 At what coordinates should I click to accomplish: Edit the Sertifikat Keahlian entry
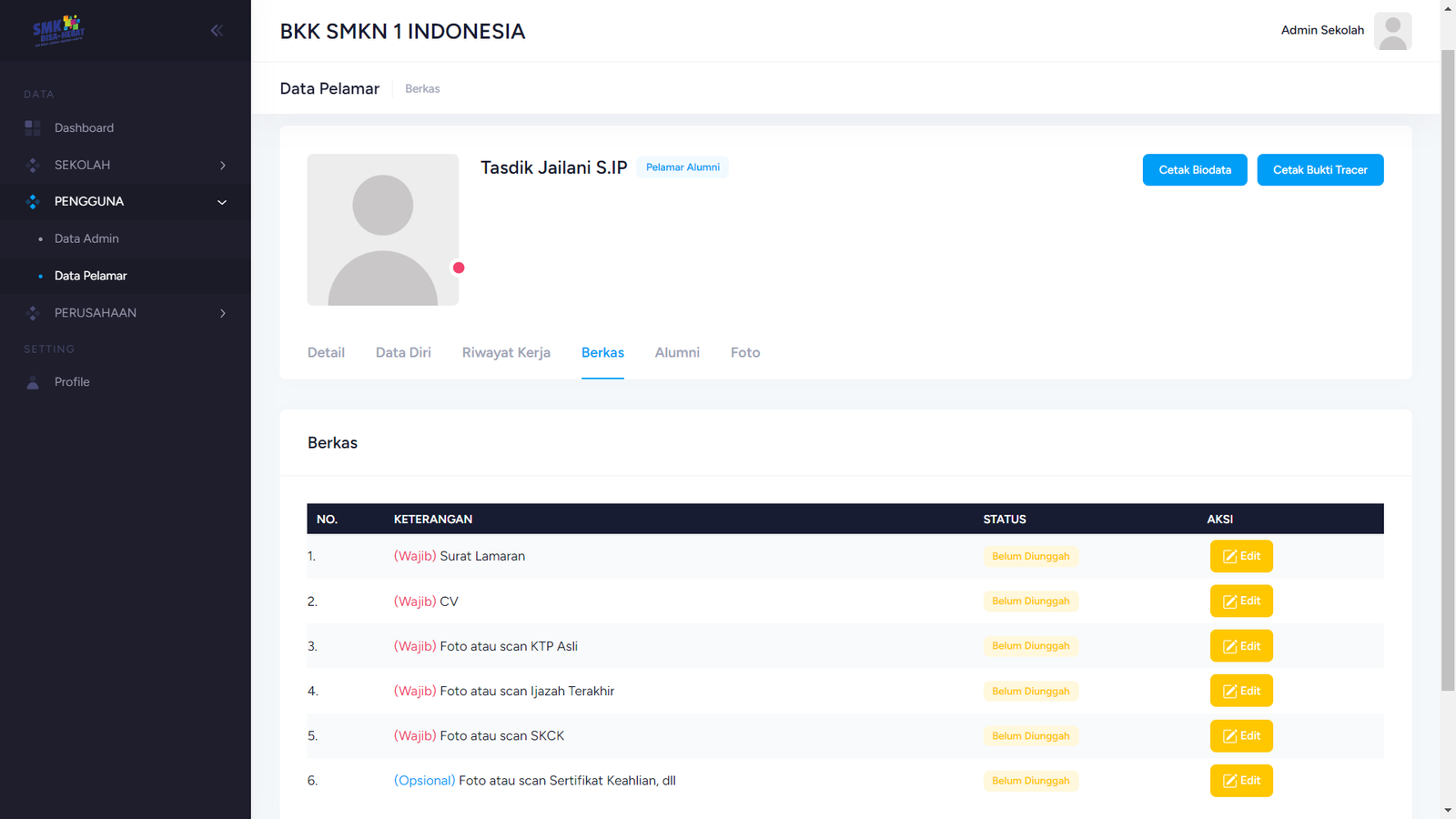(1240, 781)
